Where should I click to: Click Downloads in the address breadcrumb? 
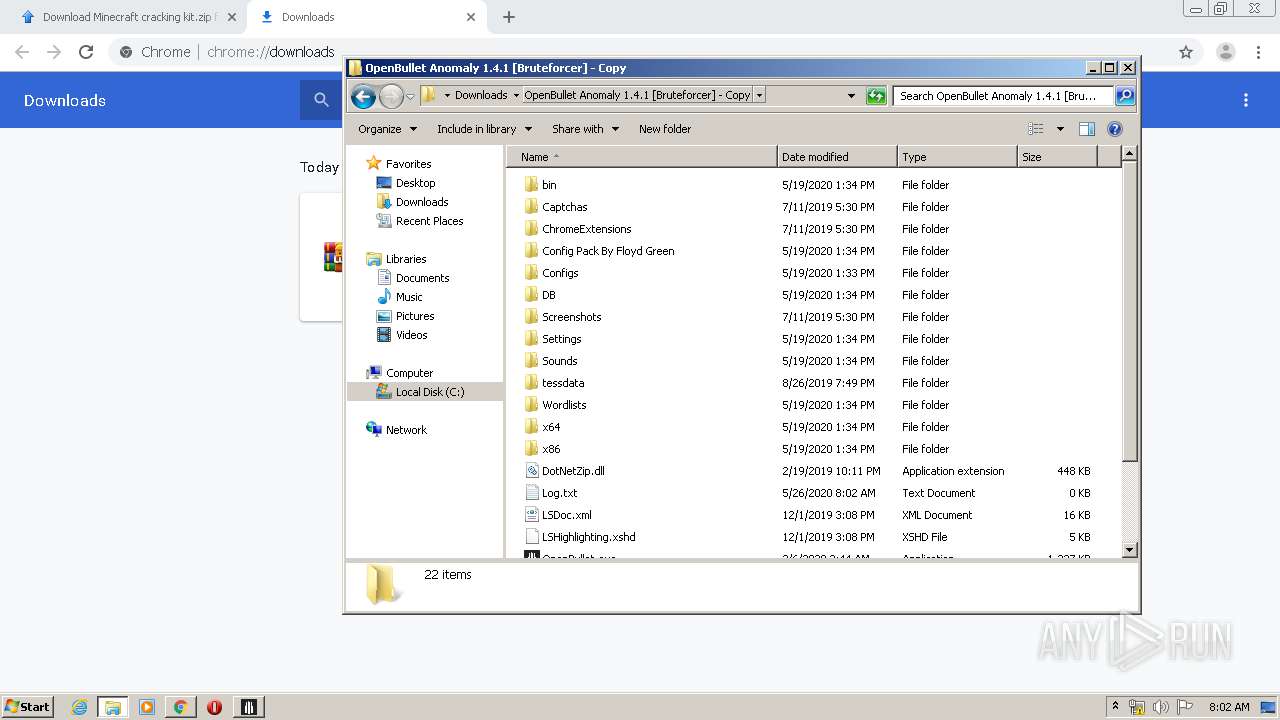481,95
